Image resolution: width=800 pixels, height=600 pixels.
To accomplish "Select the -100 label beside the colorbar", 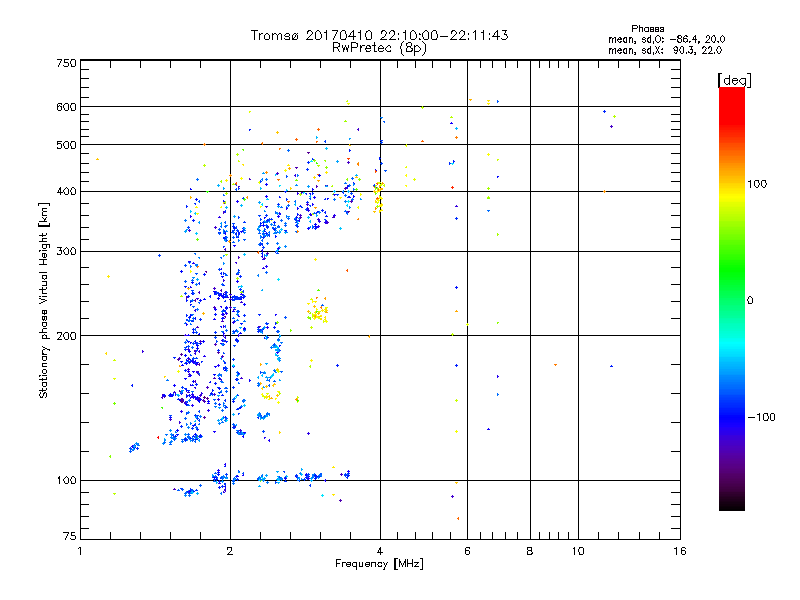I will pyautogui.click(x=762, y=417).
